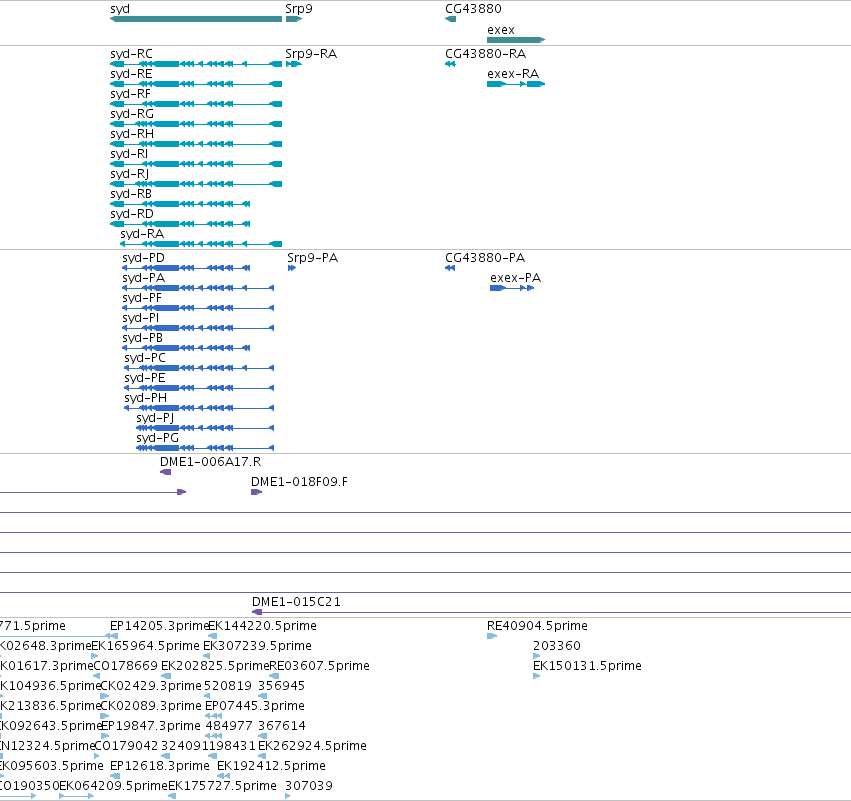Select protein syd-PD
Screen dimensions: 851x801
coord(186,268)
